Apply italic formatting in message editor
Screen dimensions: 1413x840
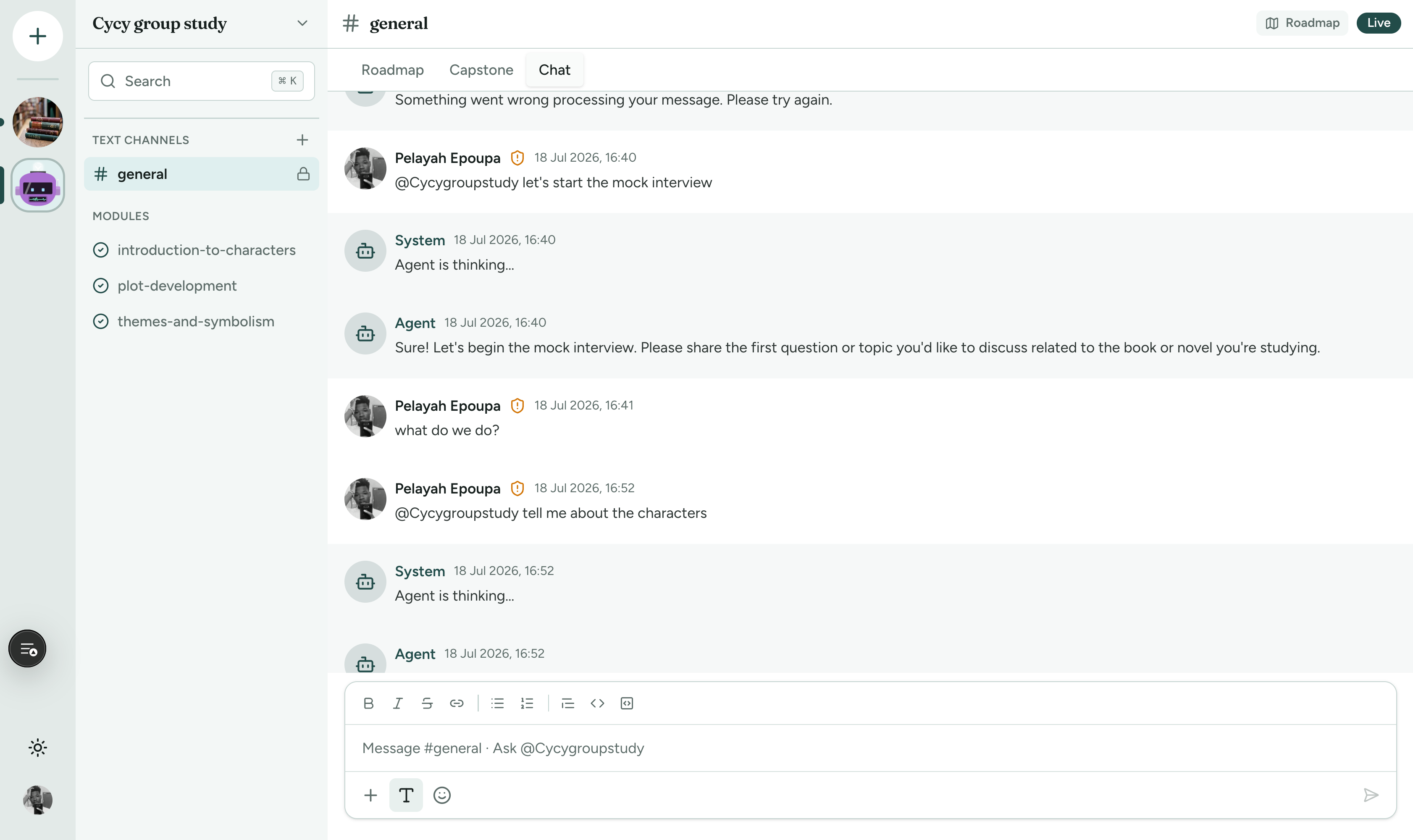398,703
